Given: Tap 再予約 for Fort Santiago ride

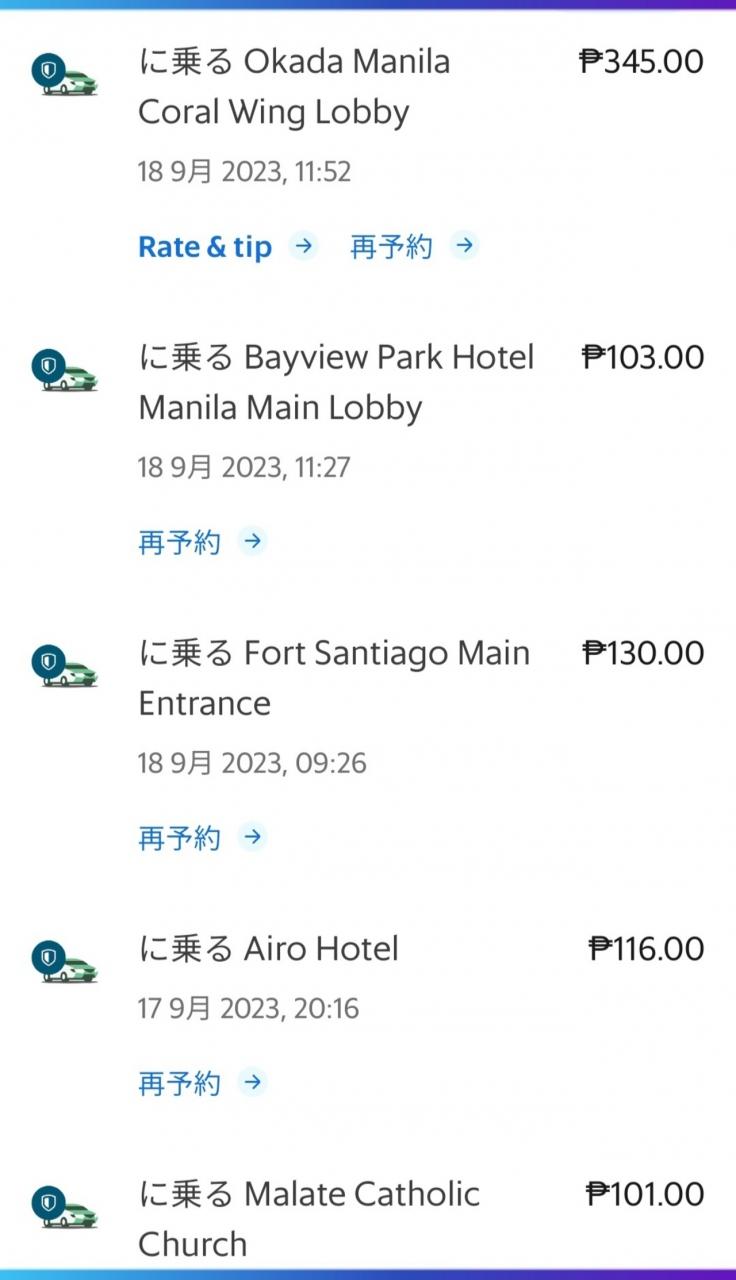Looking at the screenshot, I should tap(179, 838).
